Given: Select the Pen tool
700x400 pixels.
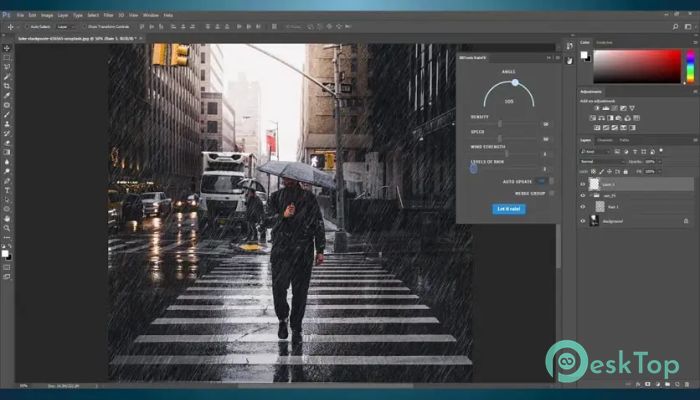Looking at the screenshot, I should 7,181.
